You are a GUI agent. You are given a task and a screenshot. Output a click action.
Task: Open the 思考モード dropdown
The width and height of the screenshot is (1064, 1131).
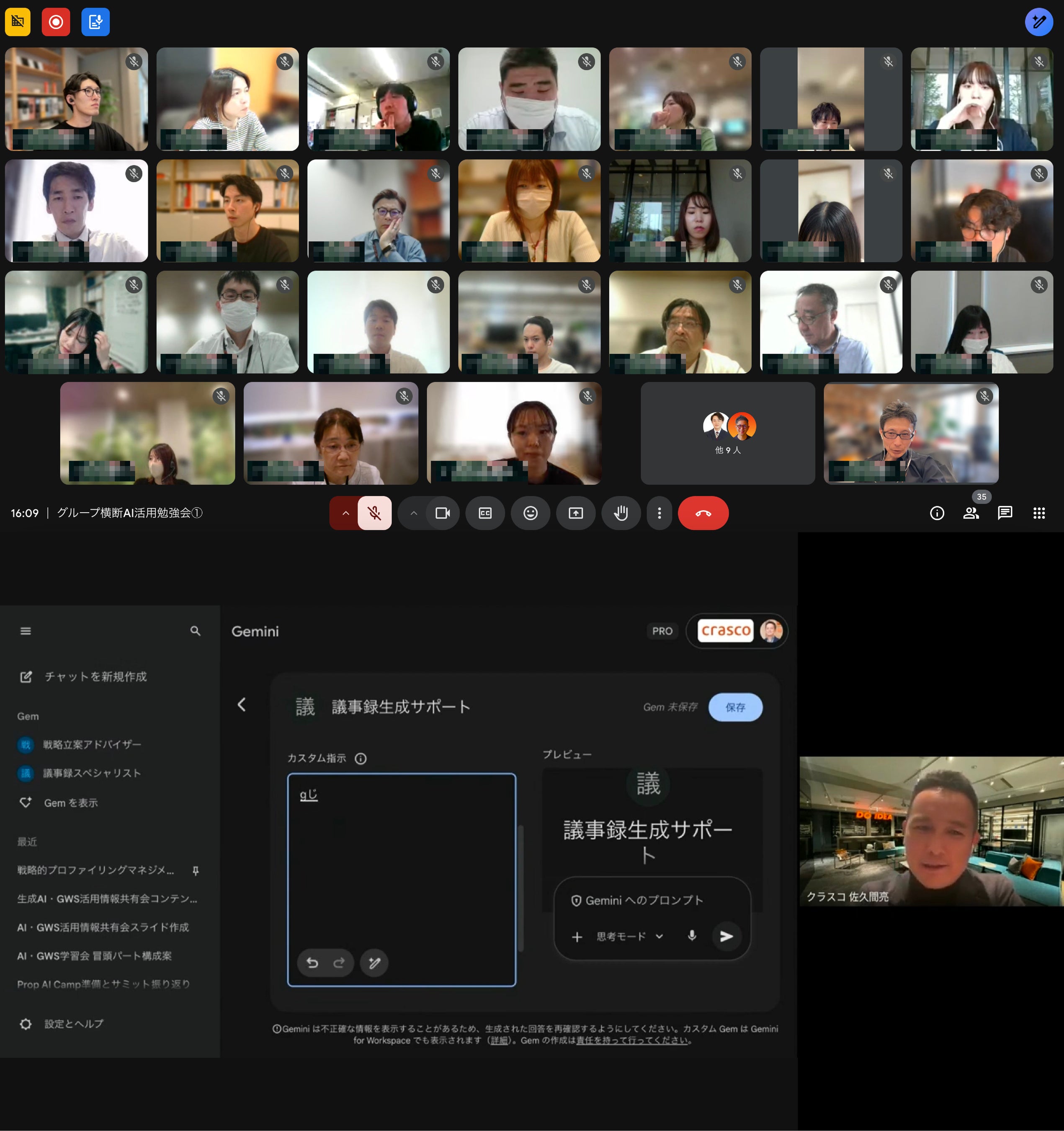click(x=629, y=937)
